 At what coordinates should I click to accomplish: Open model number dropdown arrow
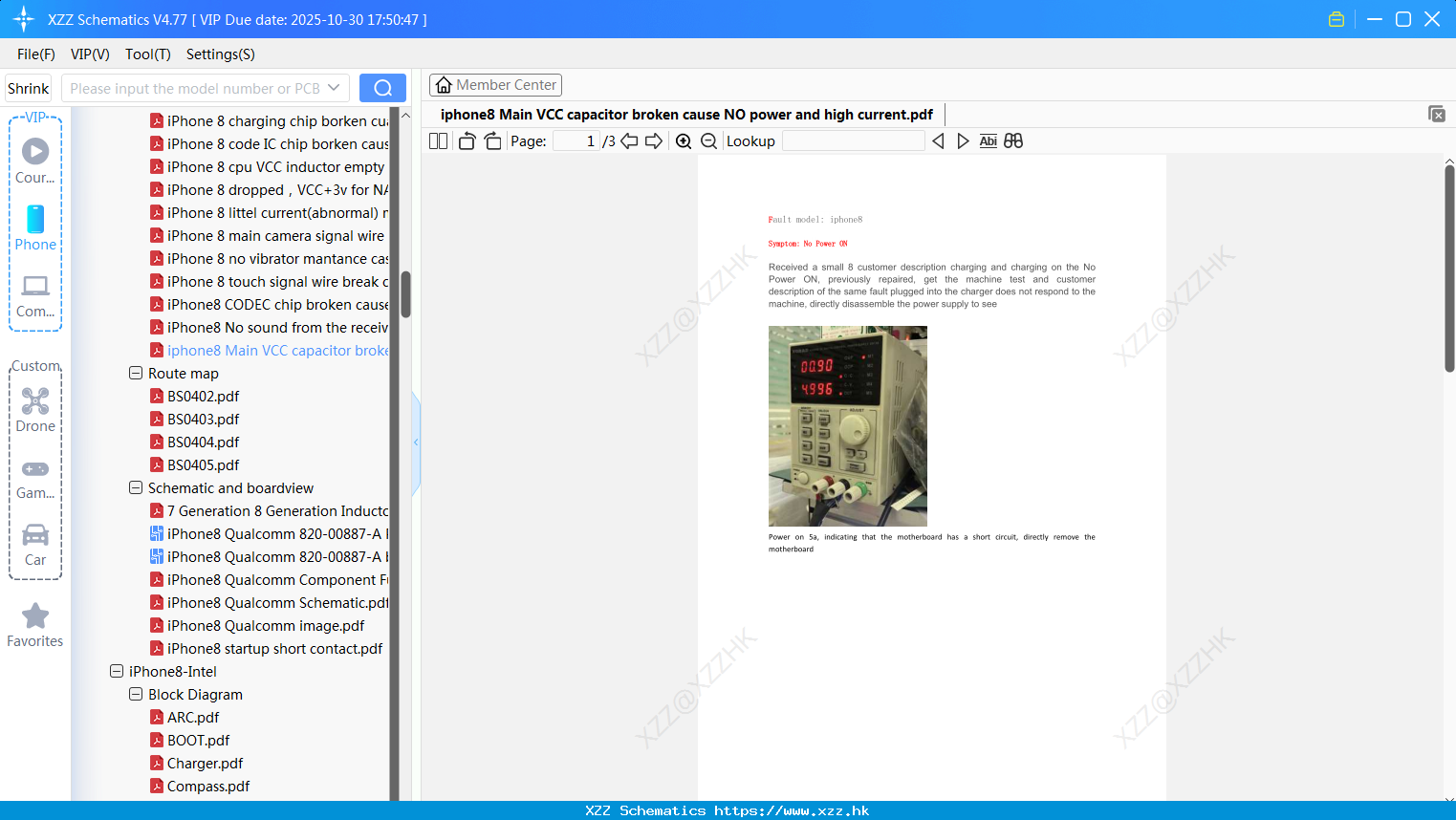334,88
